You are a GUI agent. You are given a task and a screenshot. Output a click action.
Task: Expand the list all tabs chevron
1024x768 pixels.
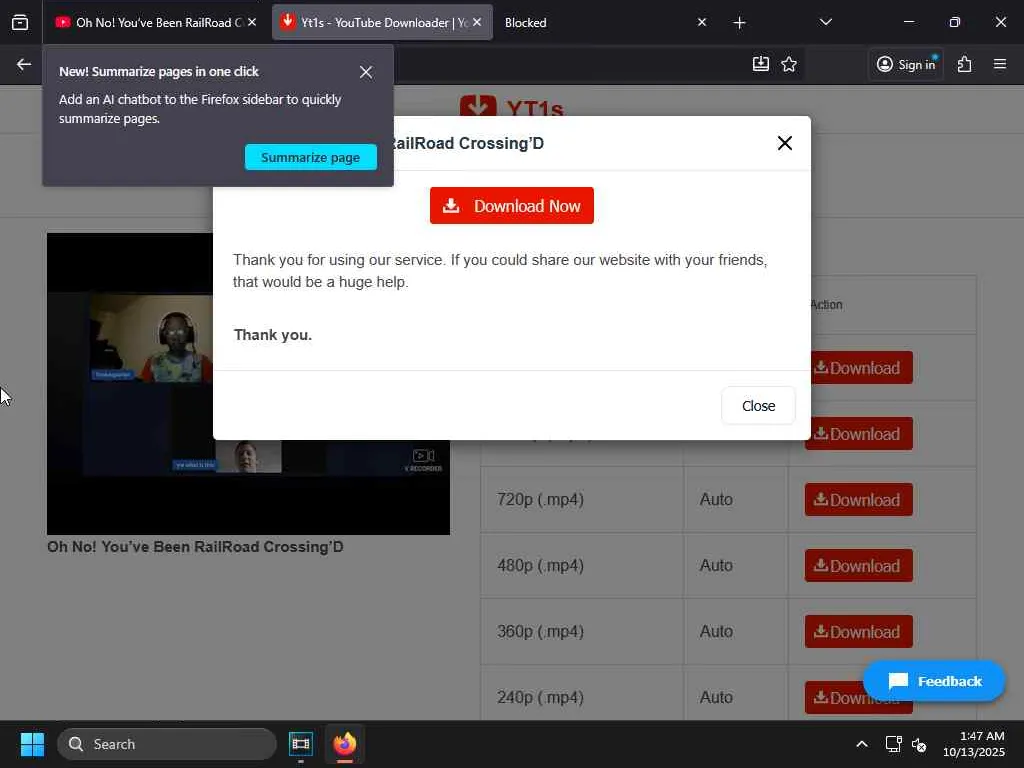825,22
